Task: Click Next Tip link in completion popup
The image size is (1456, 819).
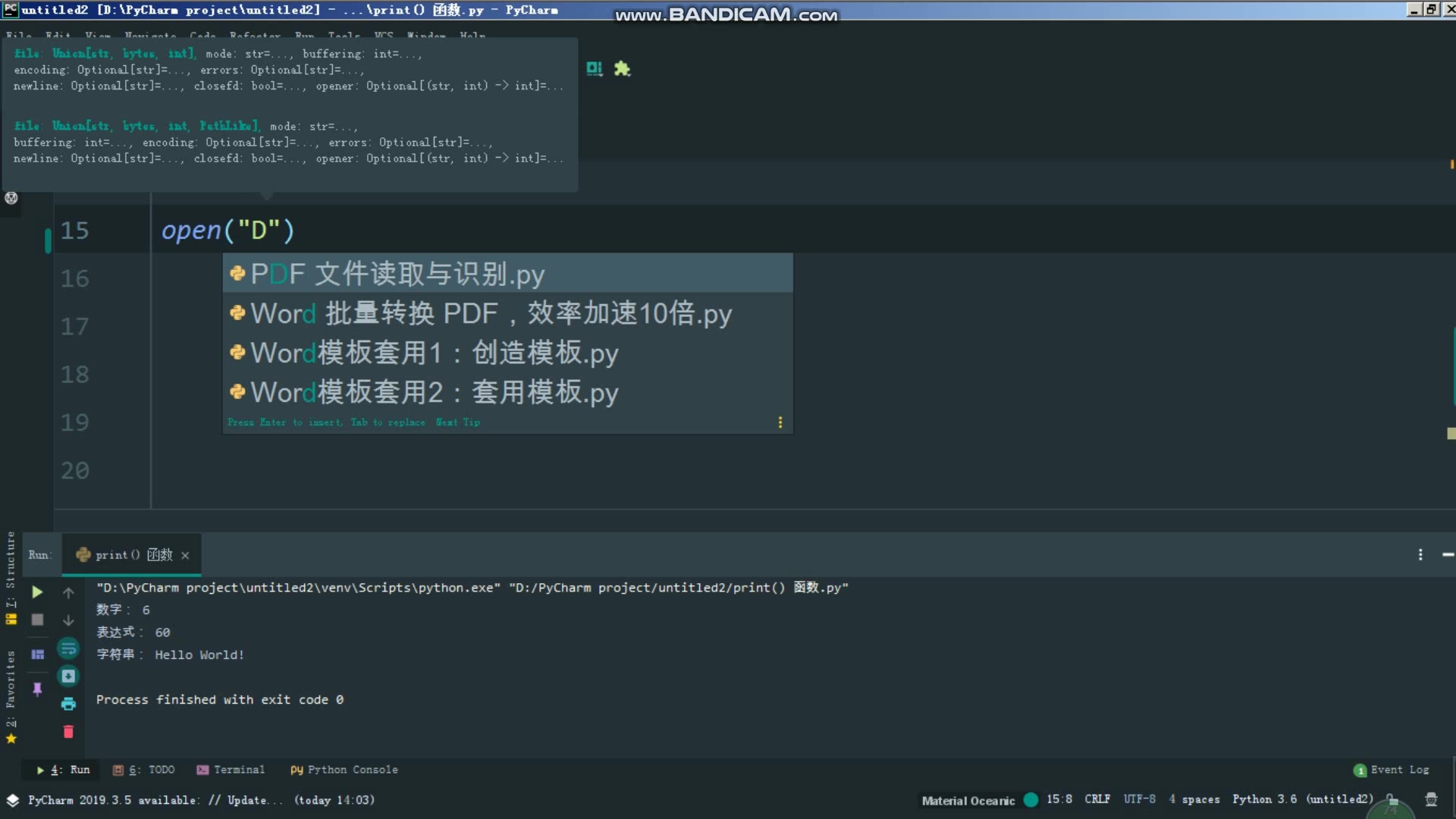Action: [457, 422]
